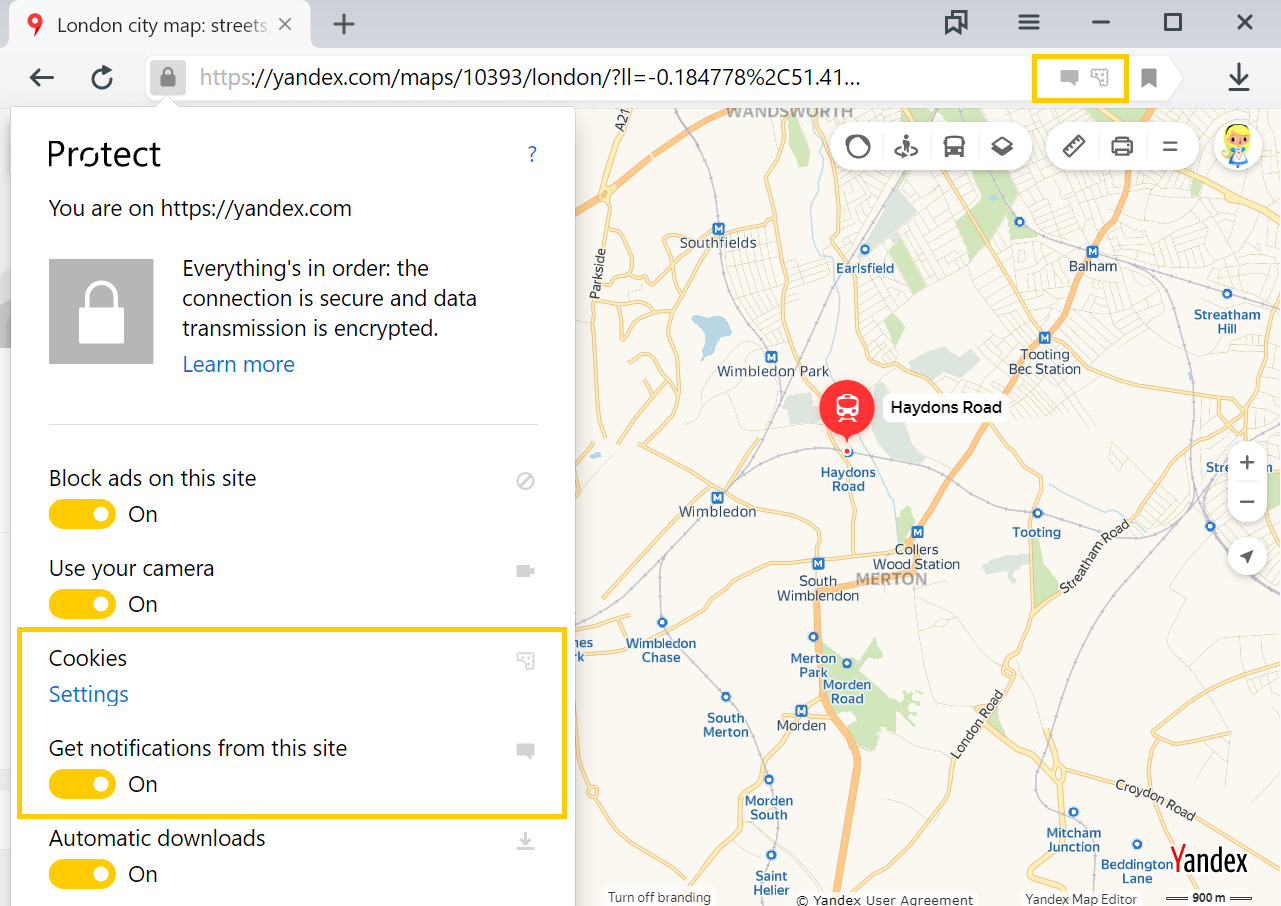Image resolution: width=1281 pixels, height=906 pixels.
Task: Close the London city map tab
Action: point(285,24)
